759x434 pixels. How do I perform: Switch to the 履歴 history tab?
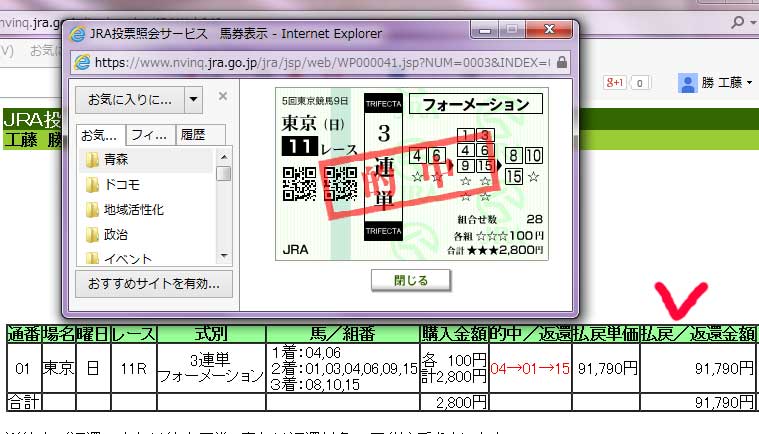point(200,135)
